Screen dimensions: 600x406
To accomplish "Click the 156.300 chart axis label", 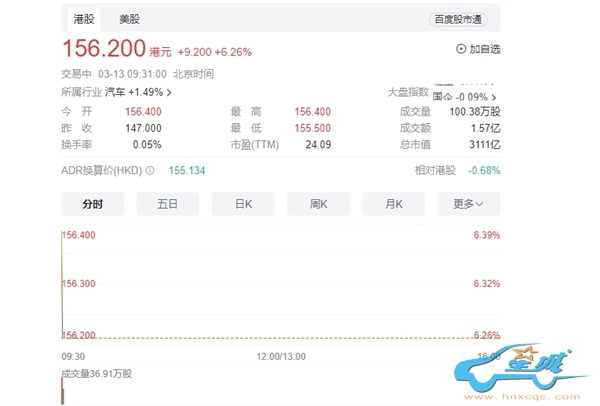I will (79, 284).
